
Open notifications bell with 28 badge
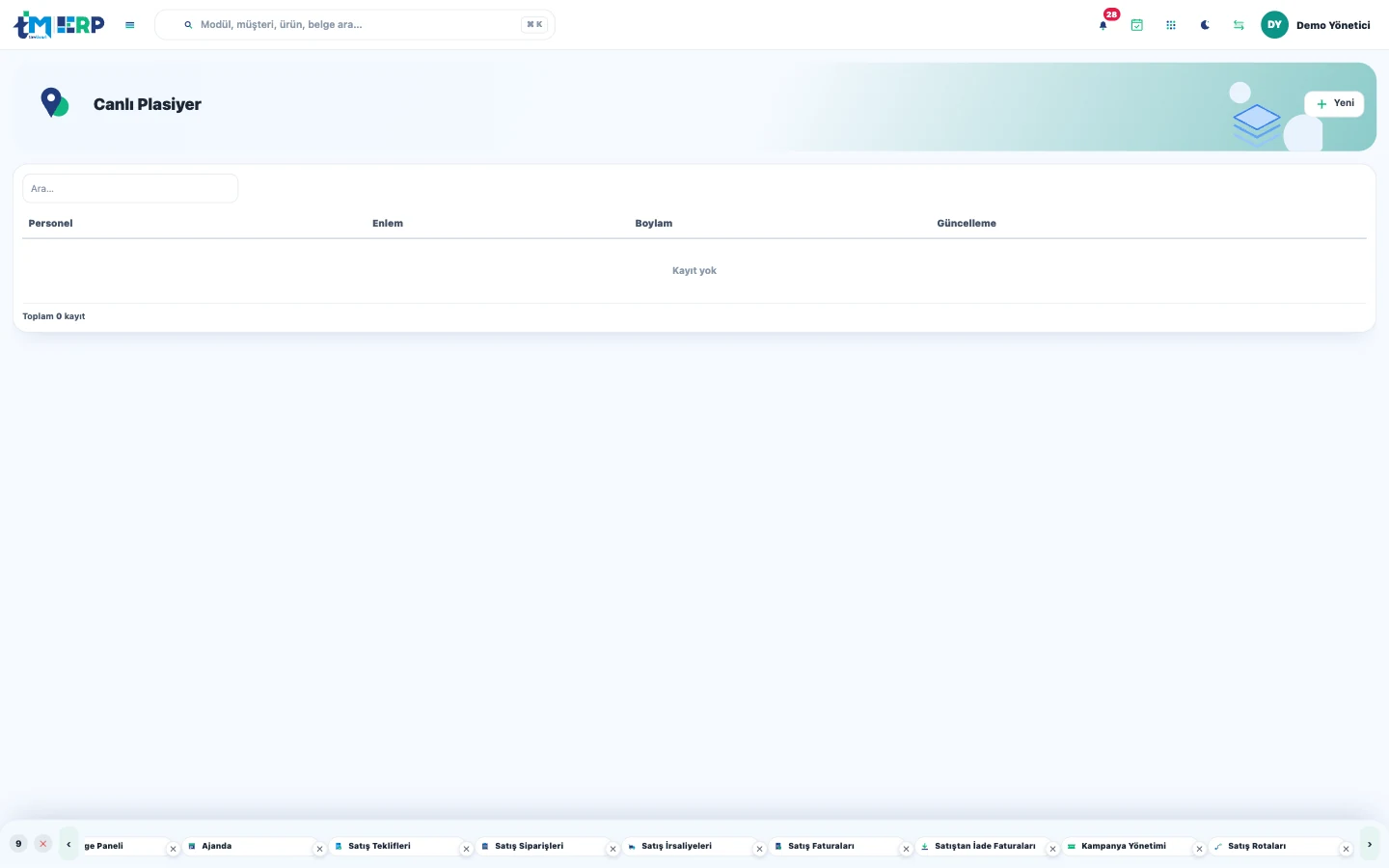pyautogui.click(x=1103, y=25)
